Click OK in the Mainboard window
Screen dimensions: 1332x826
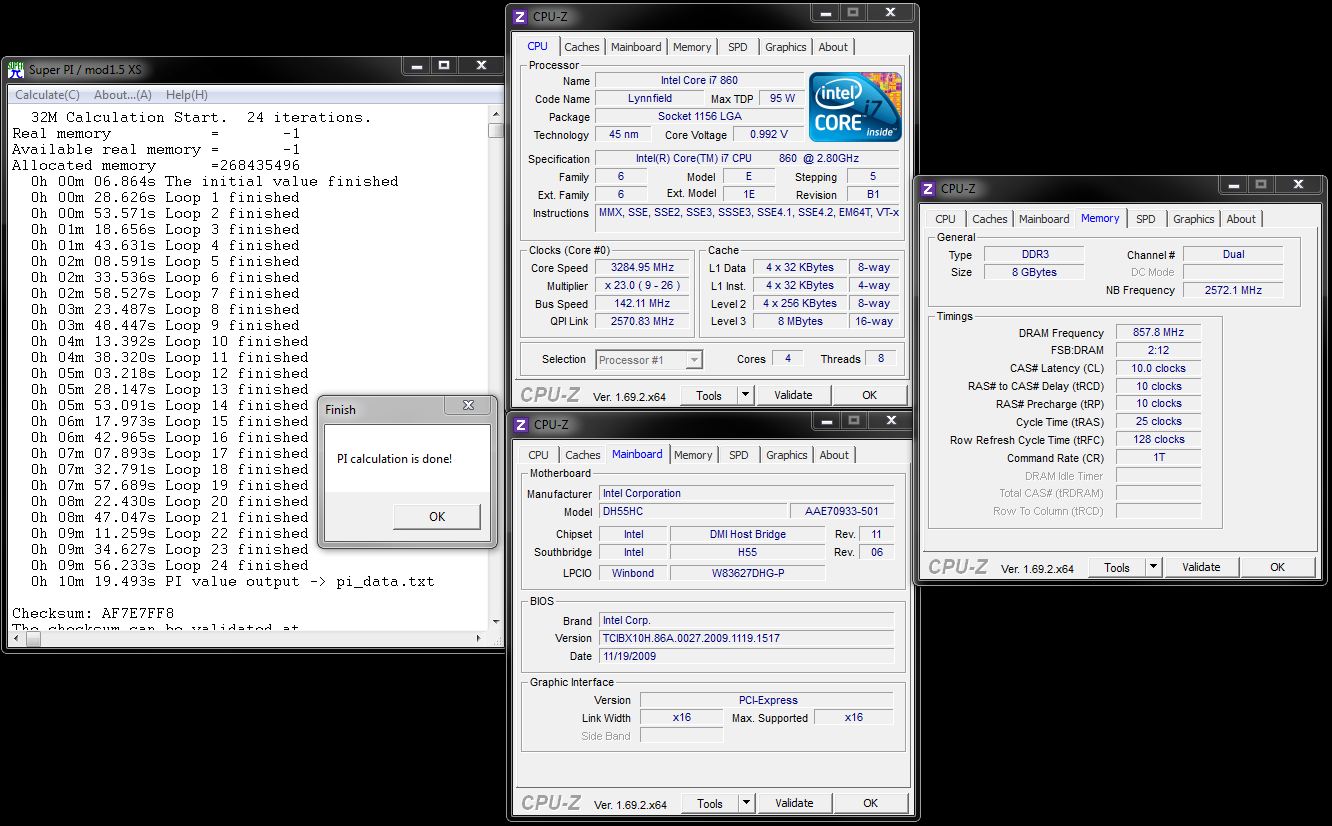point(870,803)
